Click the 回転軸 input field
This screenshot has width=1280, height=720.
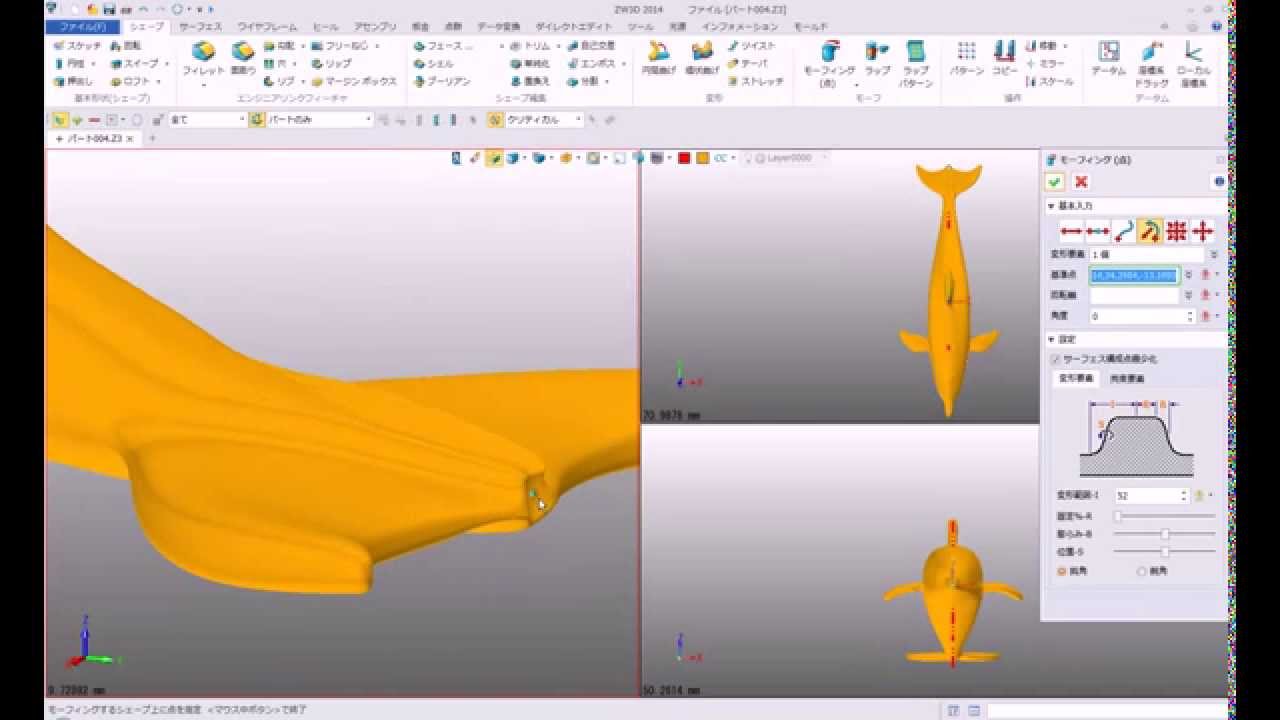[1135, 296]
